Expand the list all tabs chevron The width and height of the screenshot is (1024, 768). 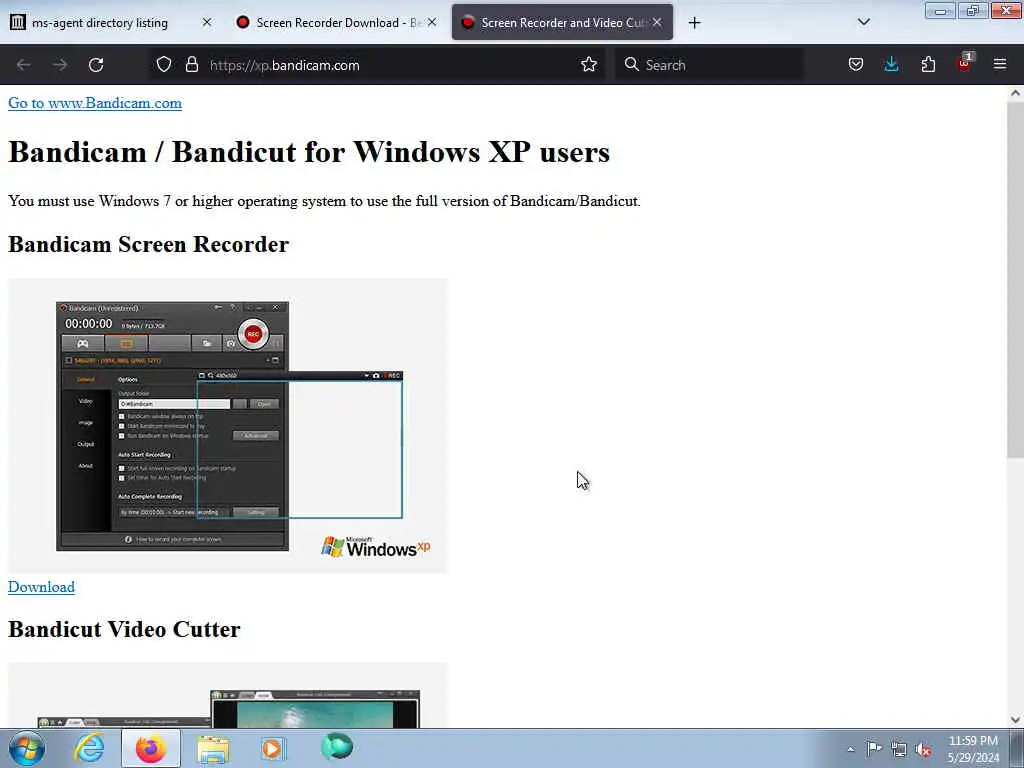pos(864,22)
